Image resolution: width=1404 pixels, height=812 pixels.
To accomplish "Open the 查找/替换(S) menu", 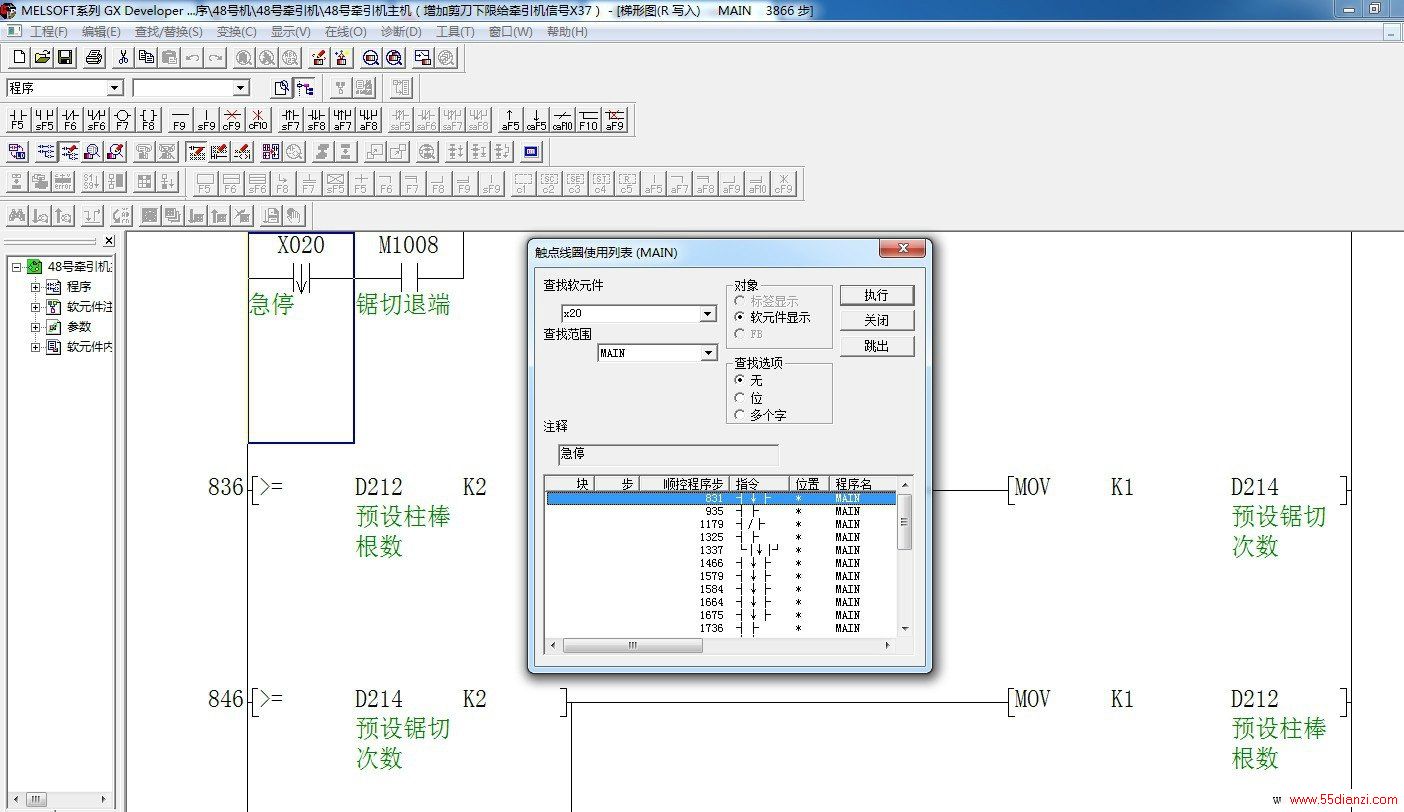I will (x=168, y=32).
